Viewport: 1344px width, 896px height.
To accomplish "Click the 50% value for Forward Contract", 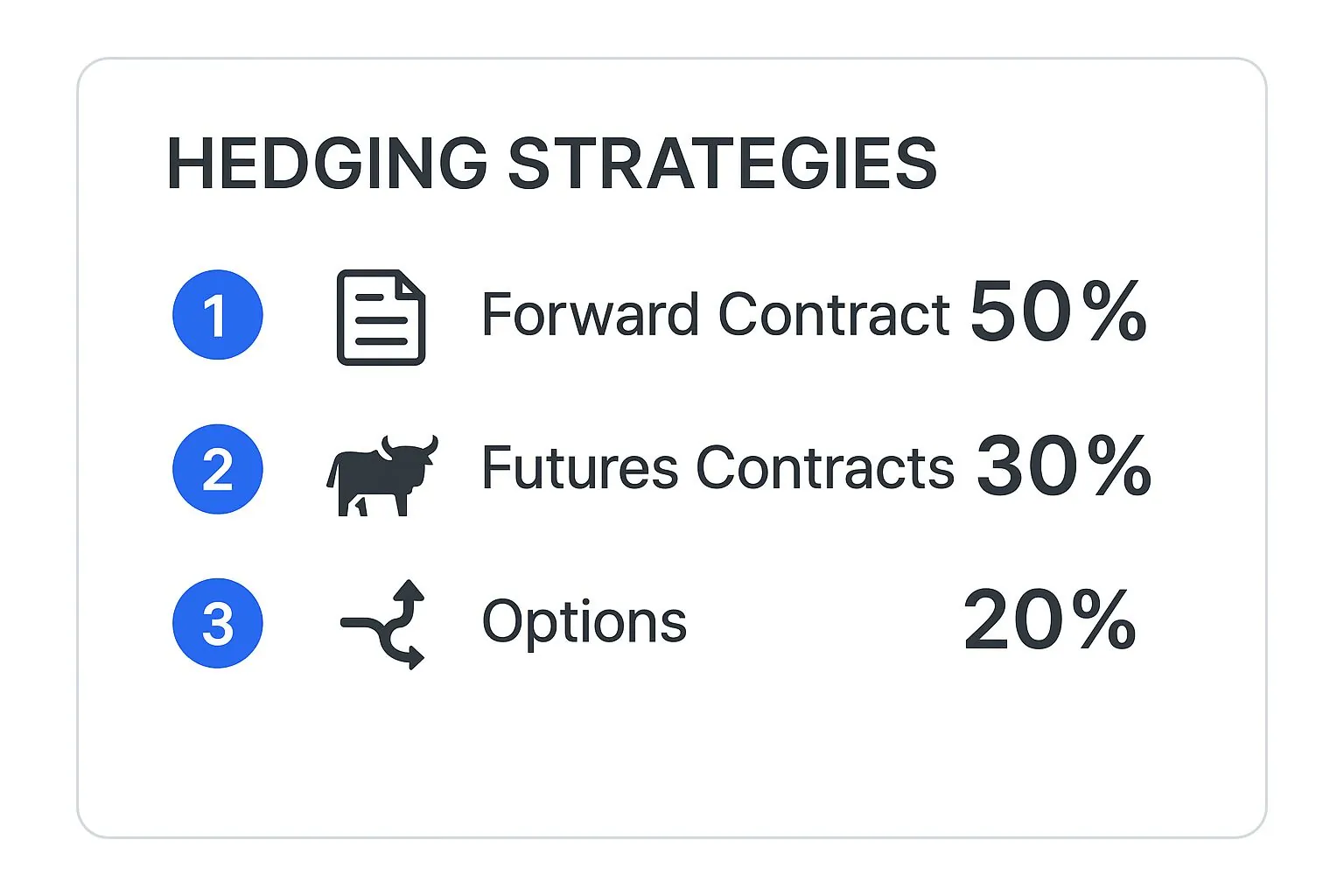I will click(x=1058, y=311).
